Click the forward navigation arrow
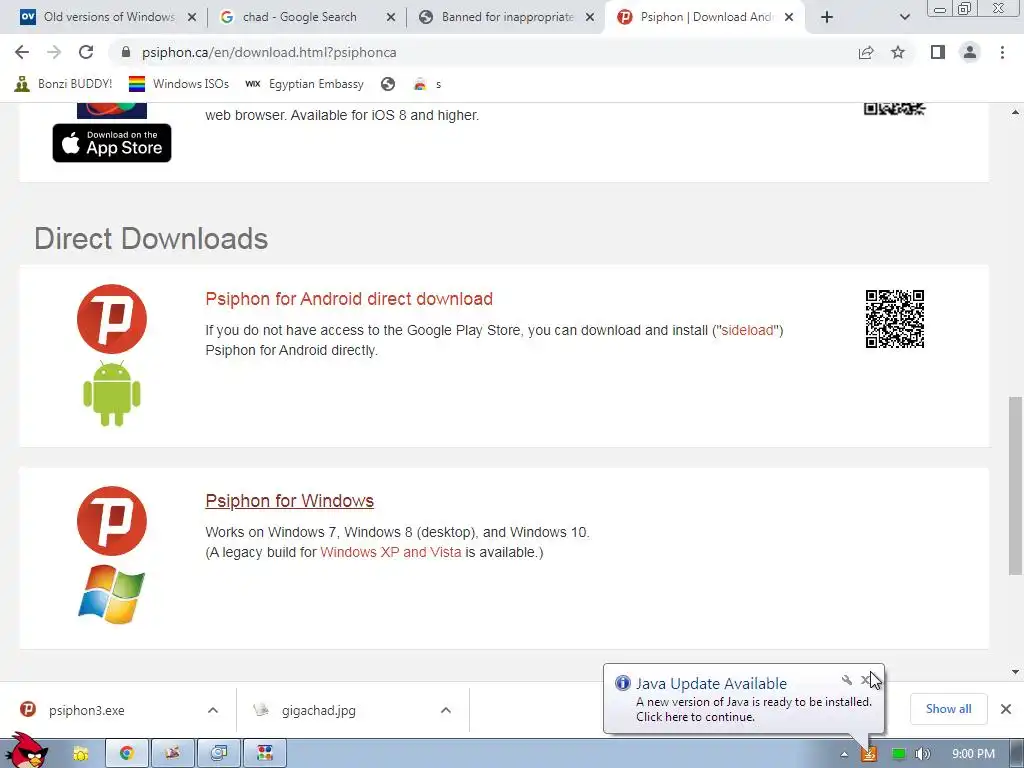The image size is (1024, 768). (54, 52)
